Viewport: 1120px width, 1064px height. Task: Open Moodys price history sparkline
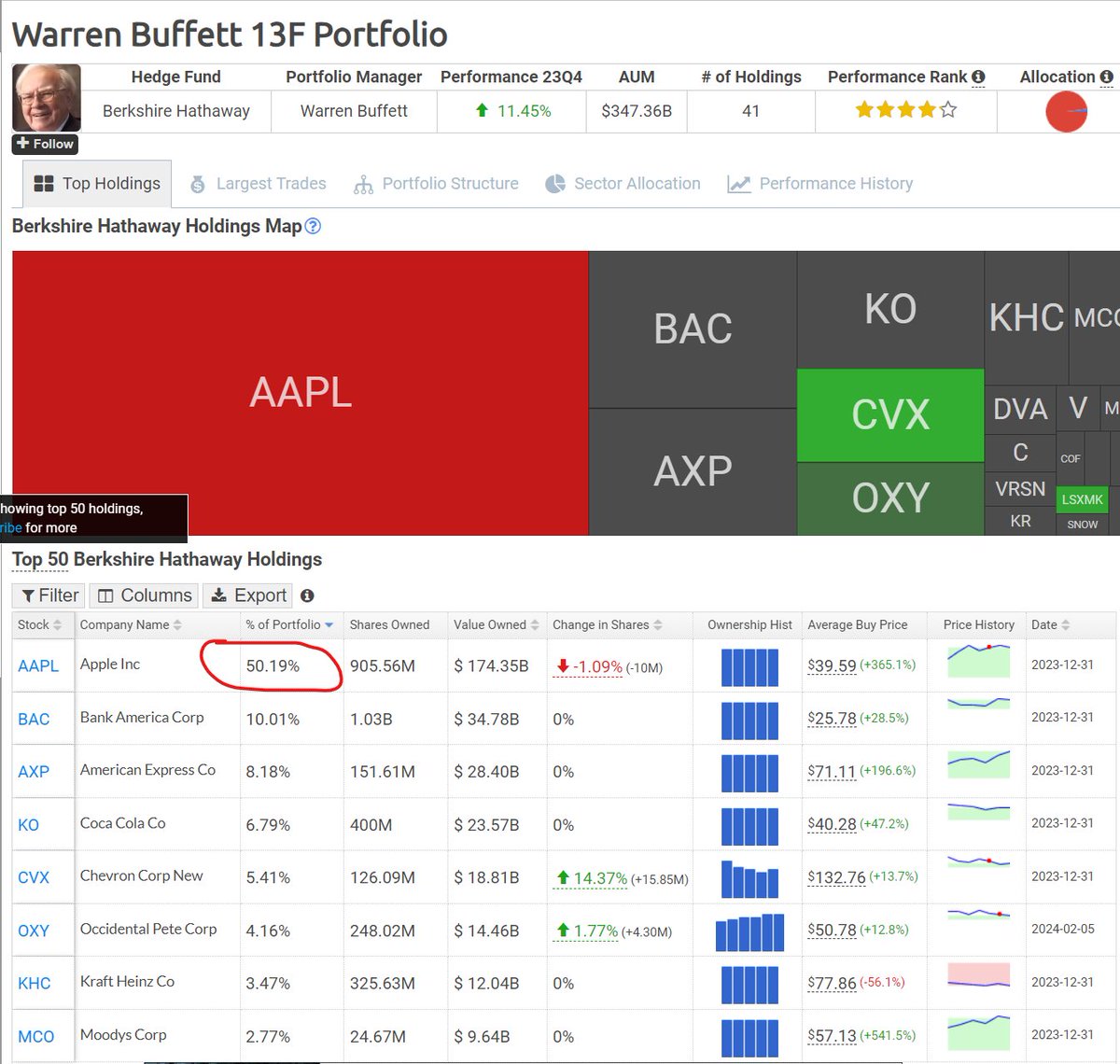pos(978,1031)
